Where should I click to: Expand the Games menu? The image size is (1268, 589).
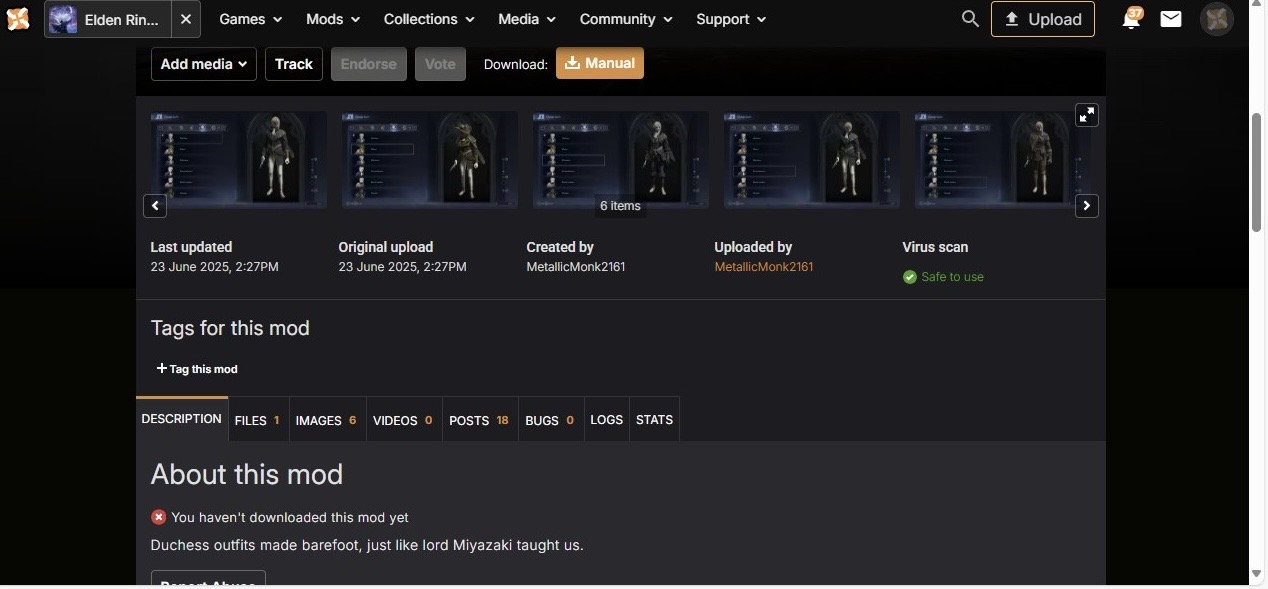coord(251,19)
